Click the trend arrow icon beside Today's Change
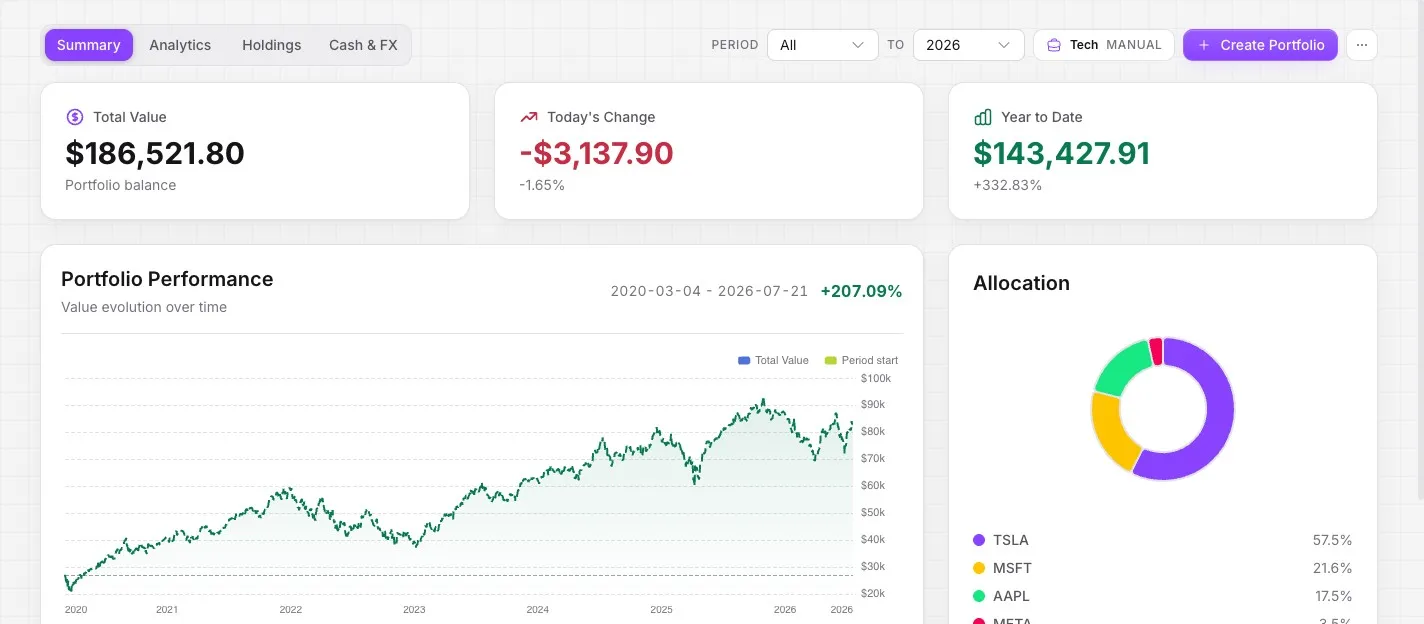Screen dimensions: 1424x624 click(529, 117)
